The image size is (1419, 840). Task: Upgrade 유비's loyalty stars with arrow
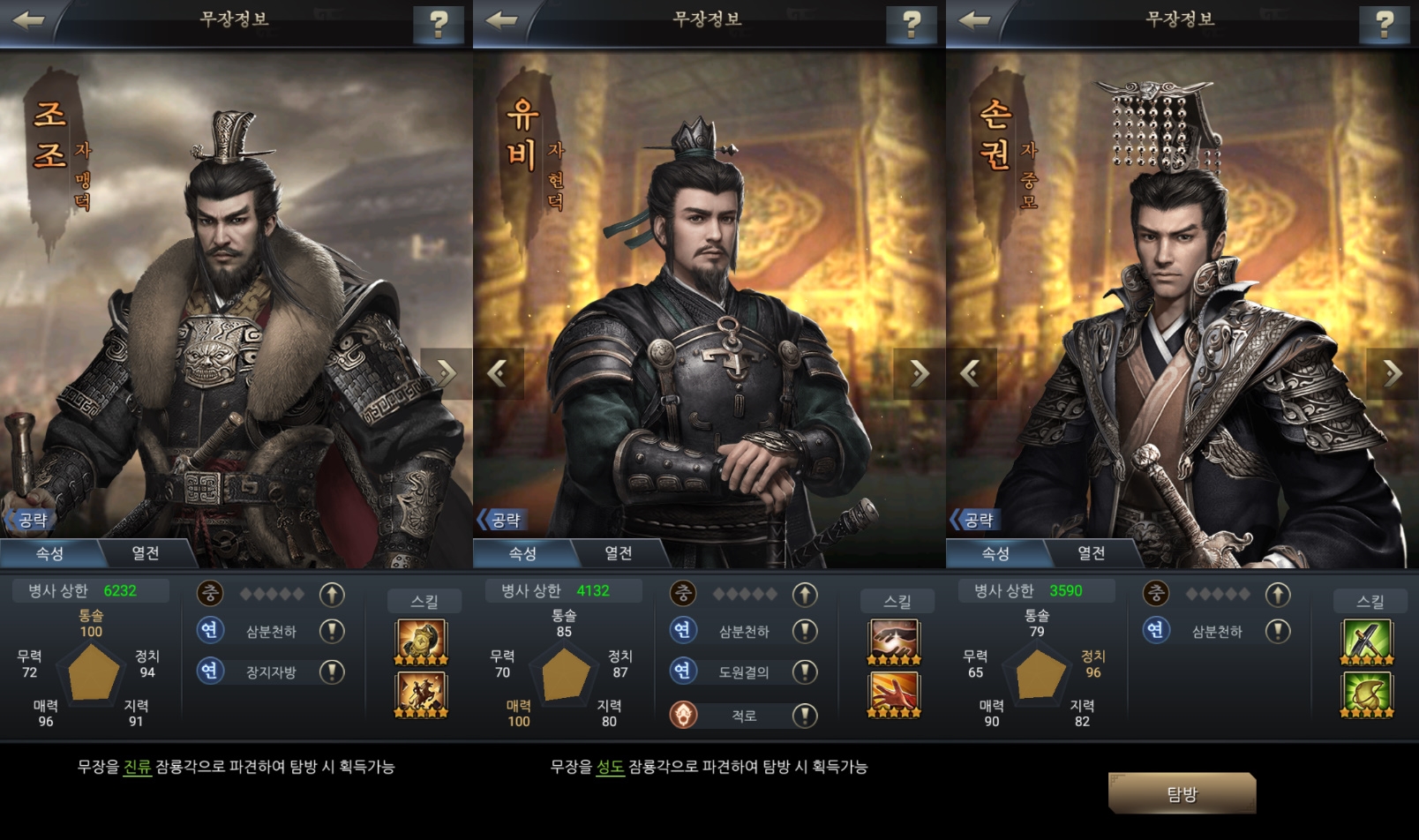805,595
